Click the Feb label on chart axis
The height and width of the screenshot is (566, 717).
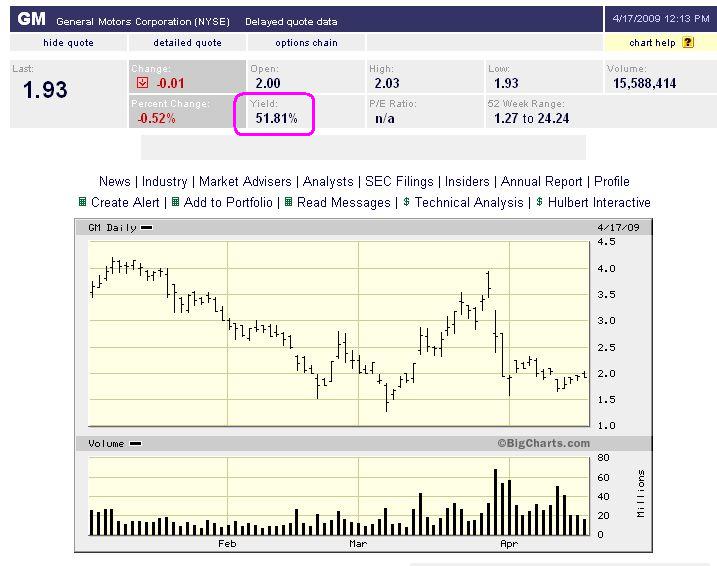(227, 544)
